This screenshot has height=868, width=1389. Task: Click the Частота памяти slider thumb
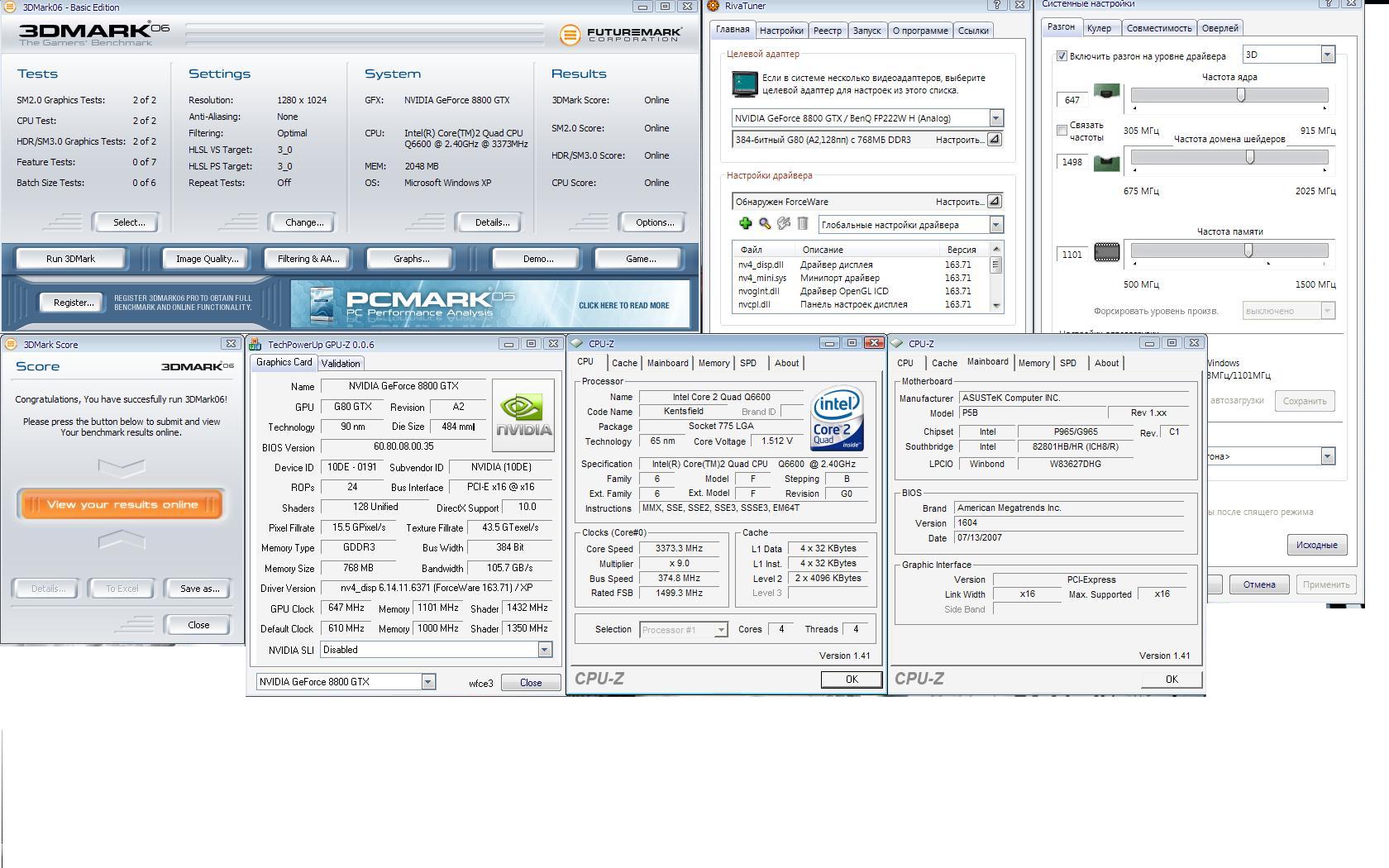[1248, 250]
